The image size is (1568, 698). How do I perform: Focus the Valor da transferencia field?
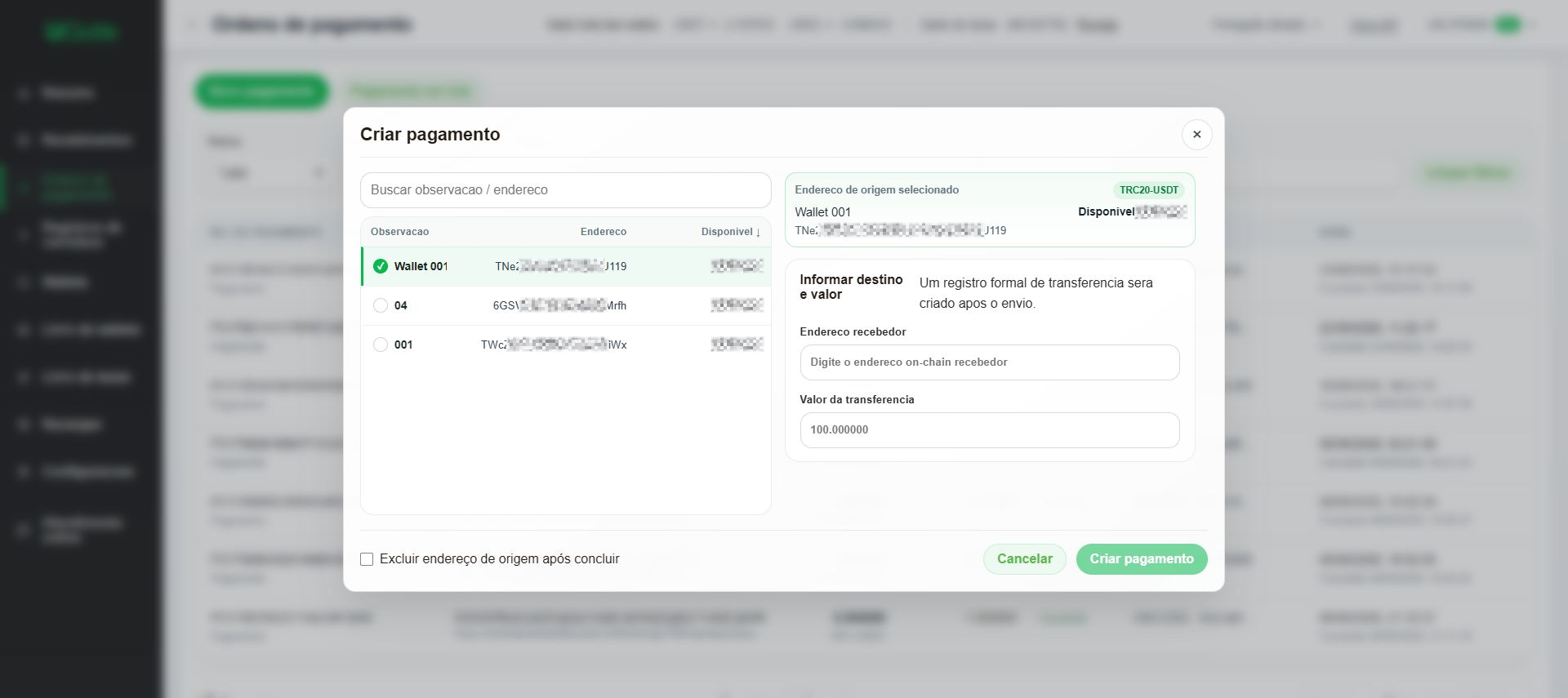coord(990,430)
